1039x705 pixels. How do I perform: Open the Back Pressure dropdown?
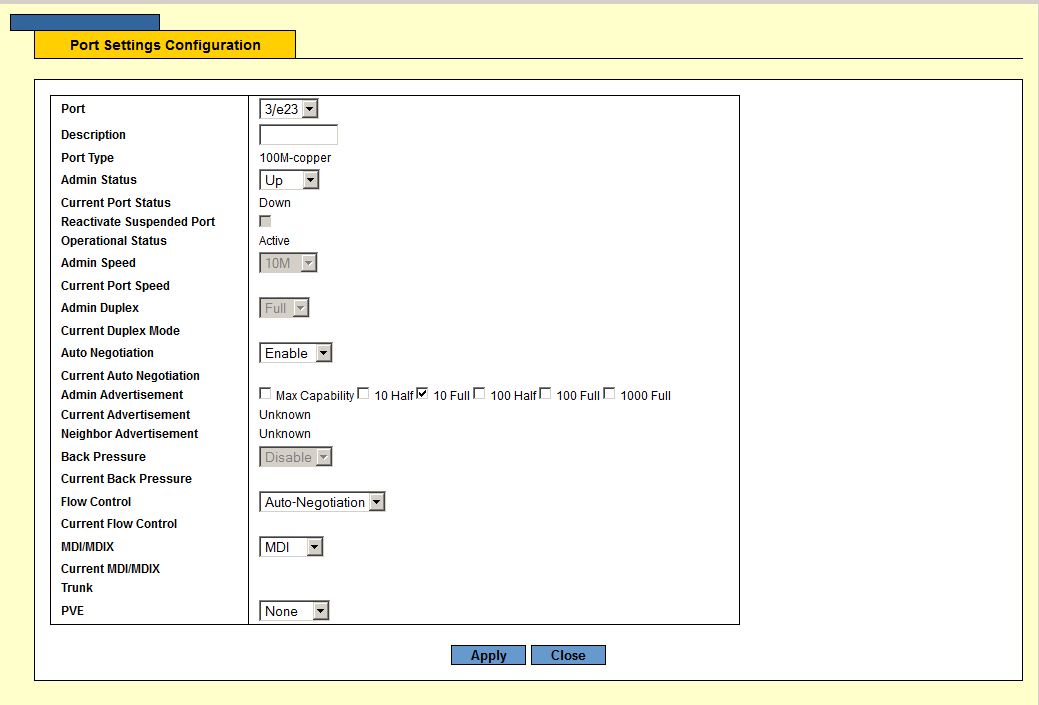coord(295,457)
